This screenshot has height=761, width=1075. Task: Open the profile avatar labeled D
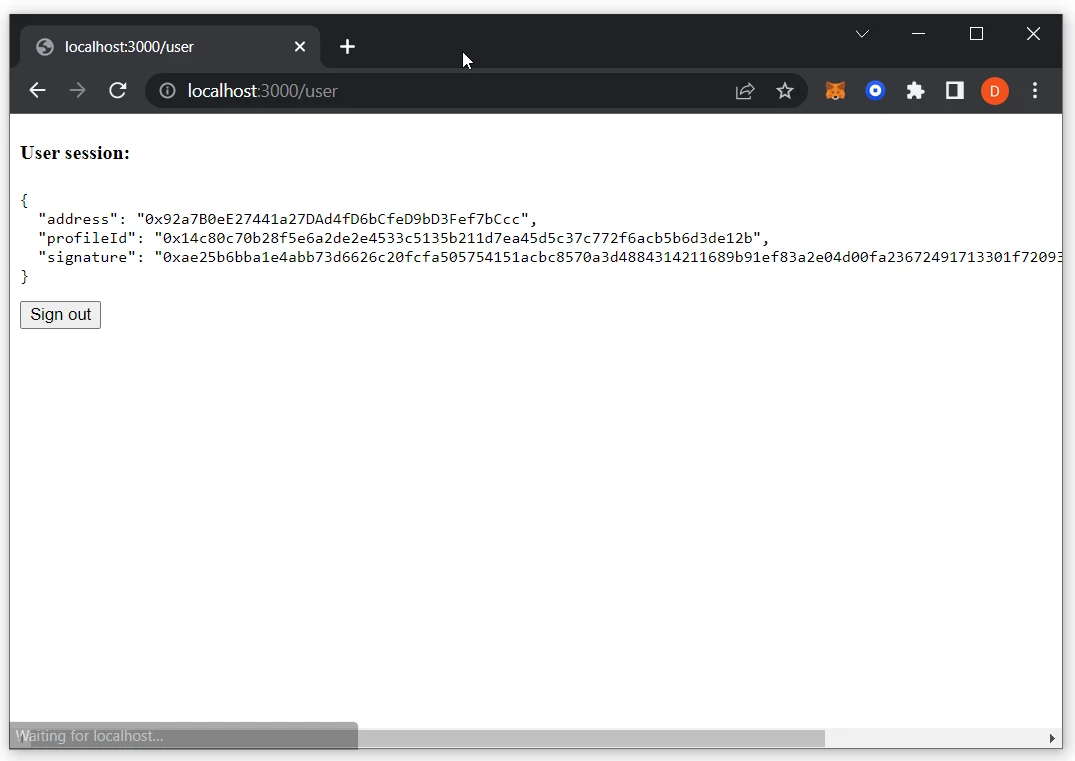pyautogui.click(x=994, y=91)
